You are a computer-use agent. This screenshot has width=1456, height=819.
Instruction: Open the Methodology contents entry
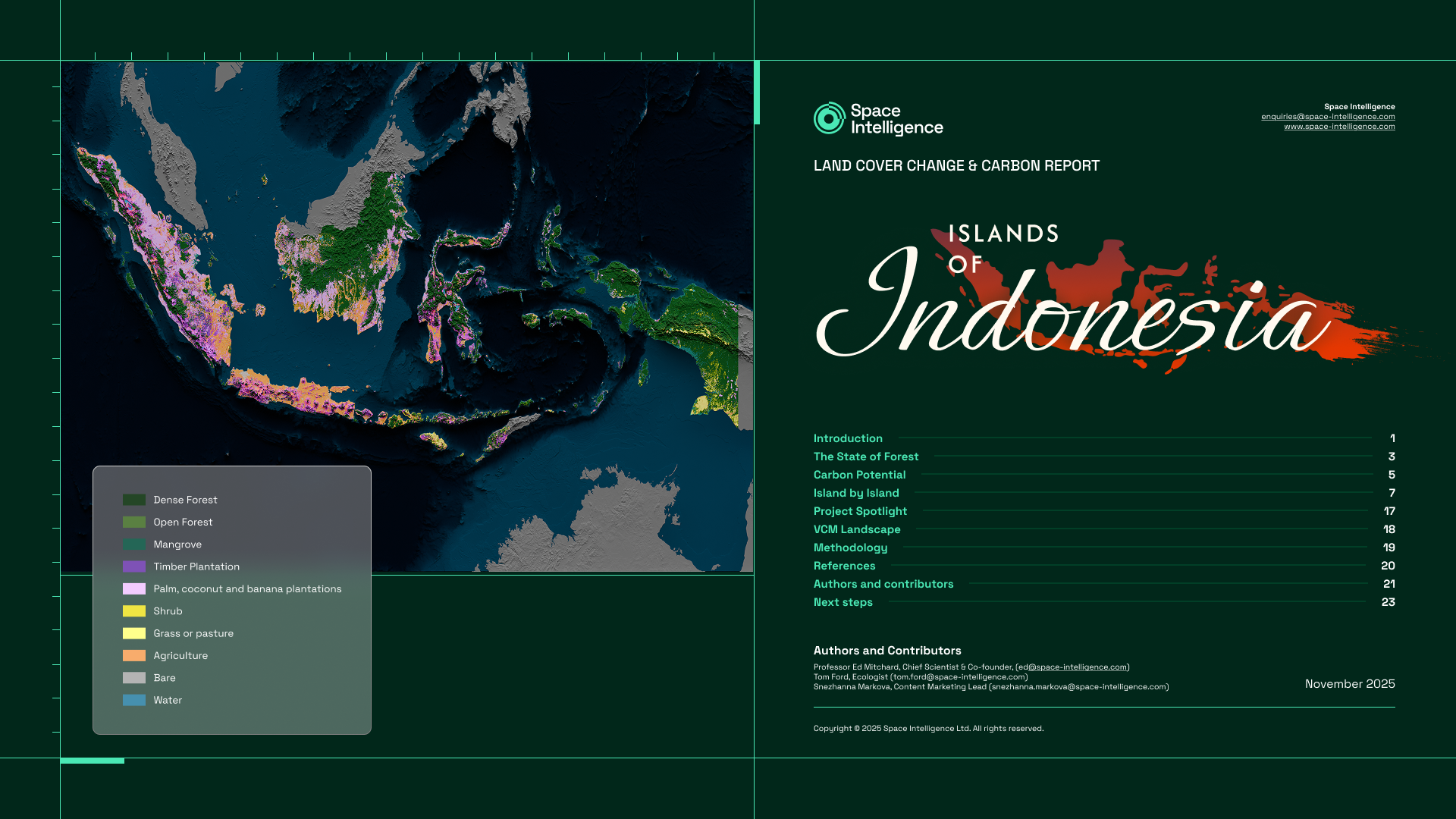849,548
